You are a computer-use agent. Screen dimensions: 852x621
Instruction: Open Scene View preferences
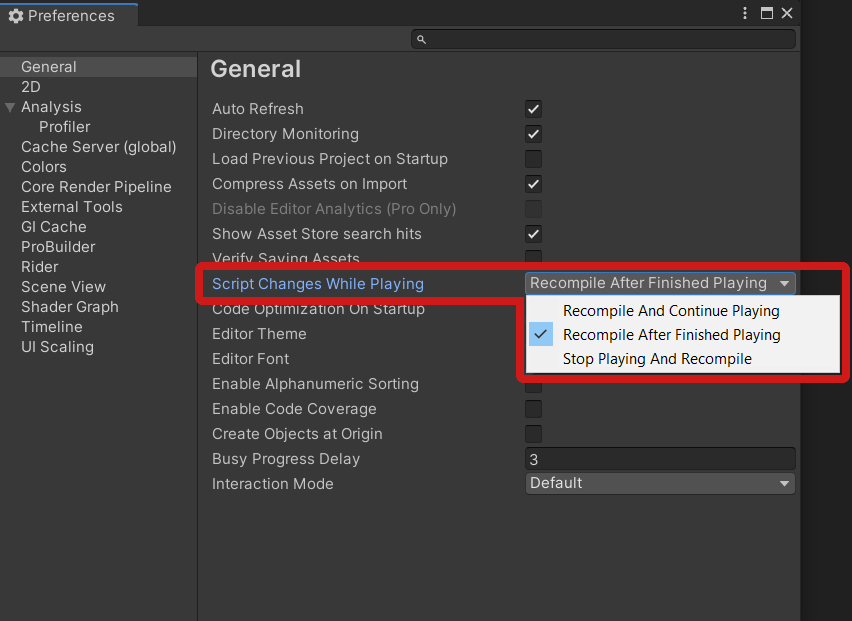[x=63, y=287]
